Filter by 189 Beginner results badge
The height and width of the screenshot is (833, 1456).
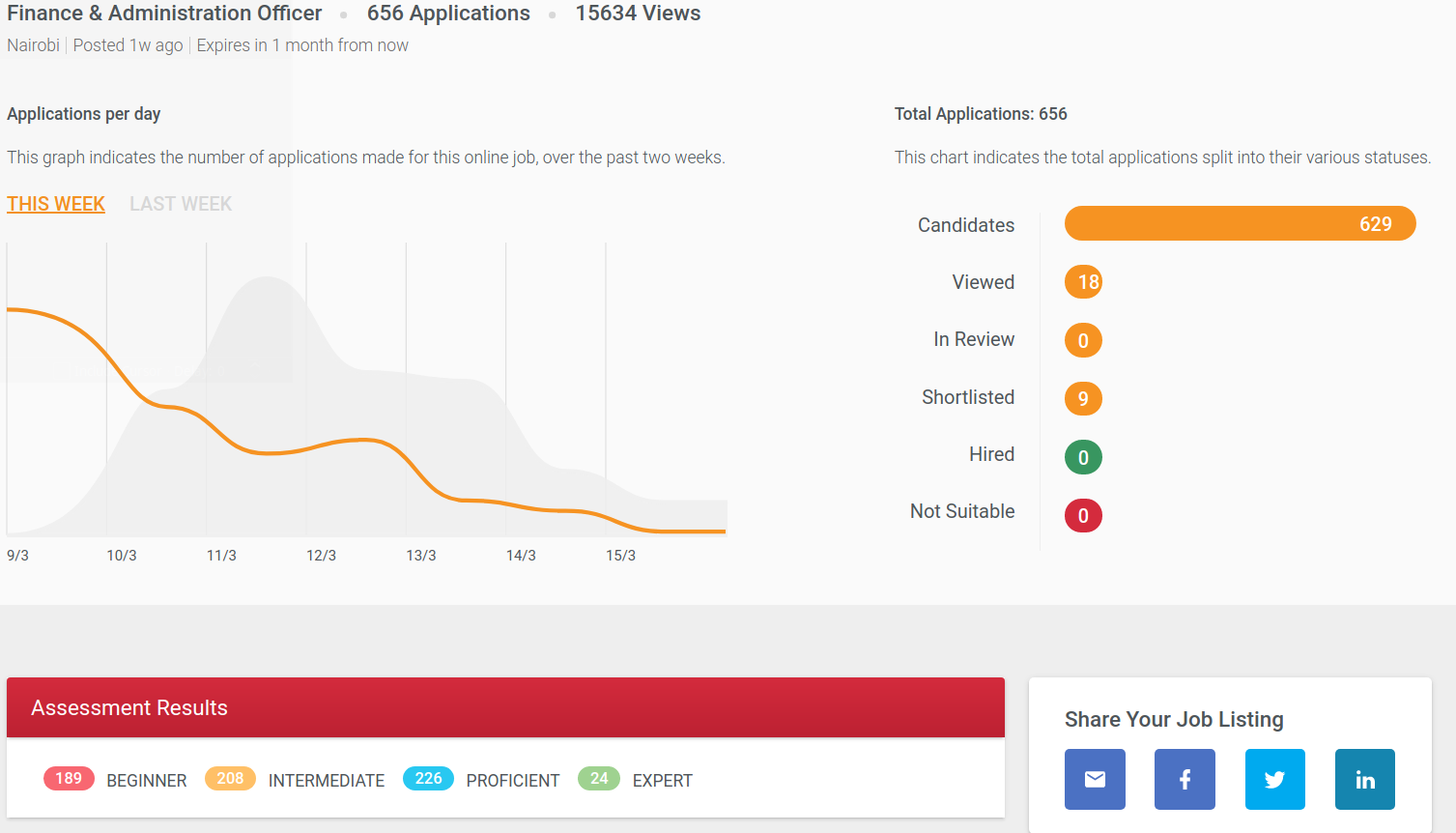[69, 779]
